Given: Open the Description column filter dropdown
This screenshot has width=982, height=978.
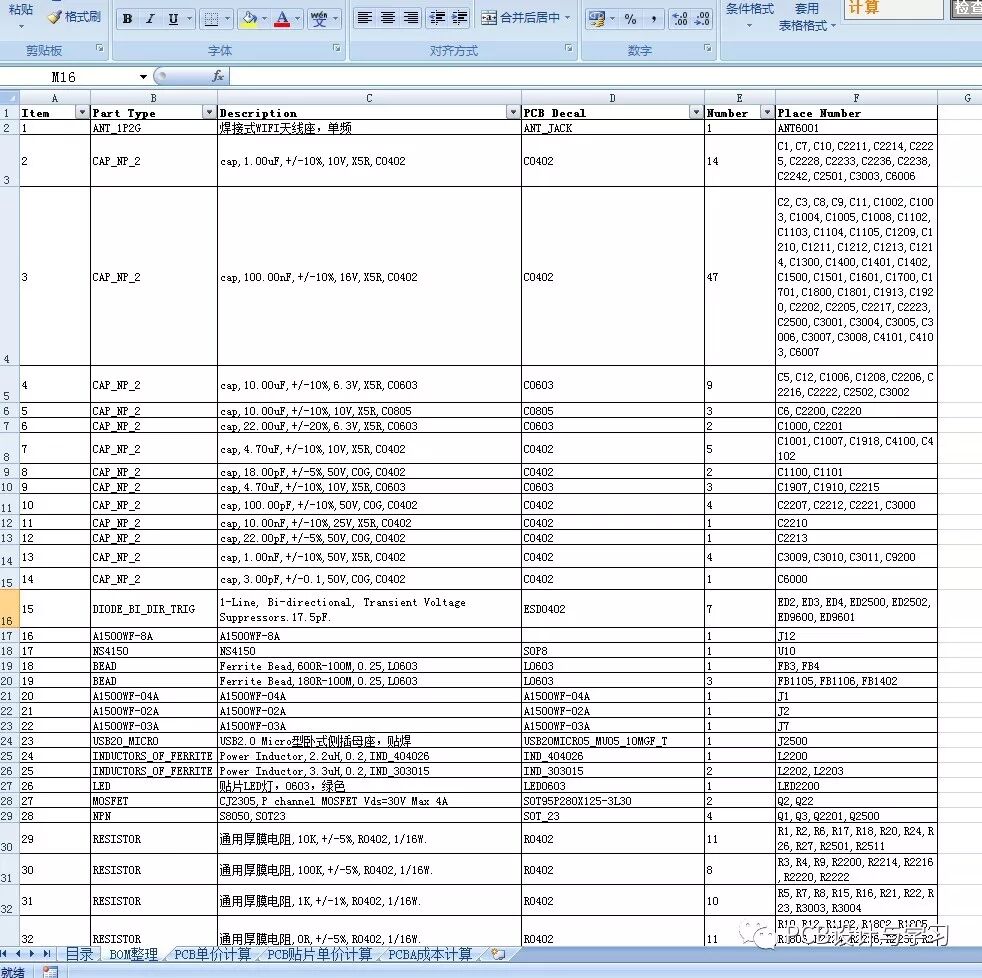Looking at the screenshot, I should coord(513,113).
